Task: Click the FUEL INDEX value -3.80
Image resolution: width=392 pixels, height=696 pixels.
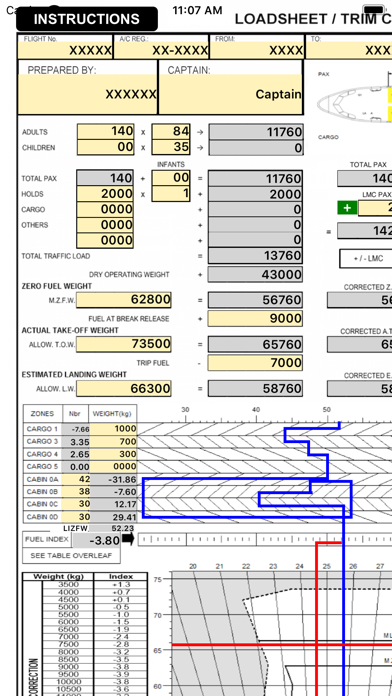Action: [96, 541]
